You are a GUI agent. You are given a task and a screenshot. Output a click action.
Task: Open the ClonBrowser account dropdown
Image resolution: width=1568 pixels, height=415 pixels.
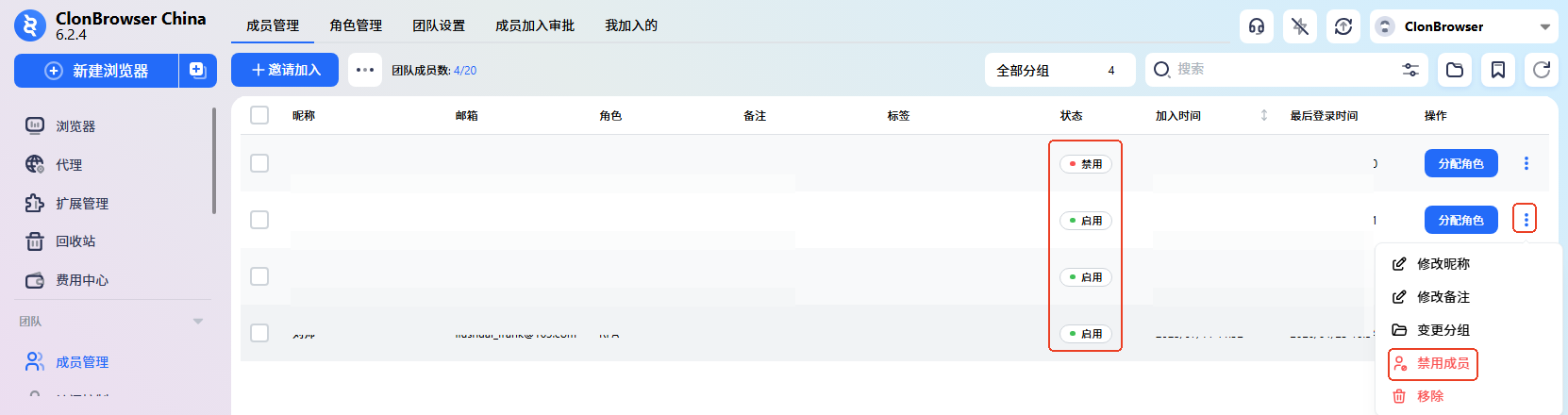click(1464, 26)
